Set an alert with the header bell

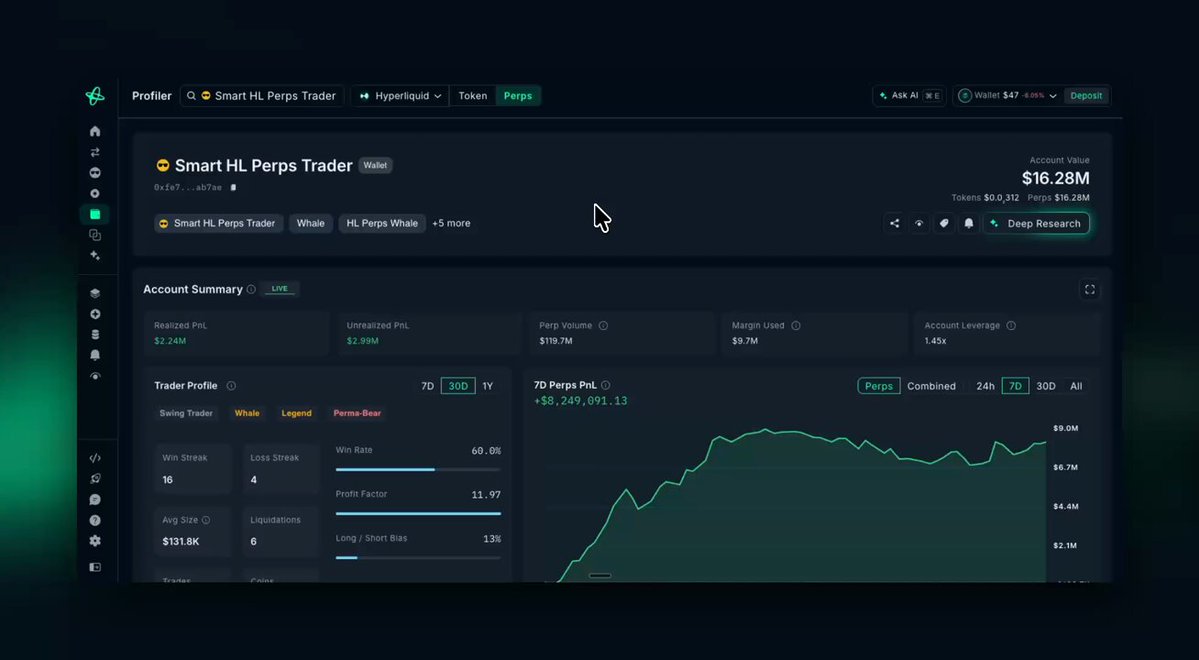969,223
